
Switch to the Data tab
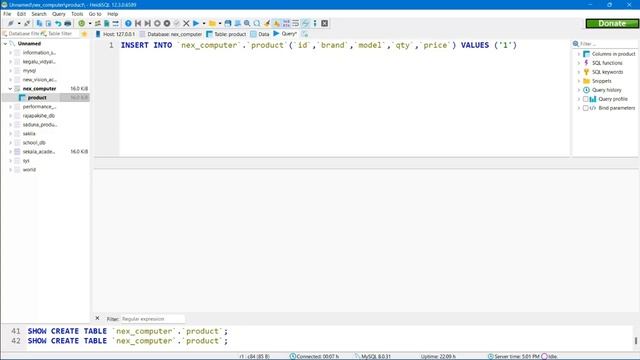click(x=260, y=34)
